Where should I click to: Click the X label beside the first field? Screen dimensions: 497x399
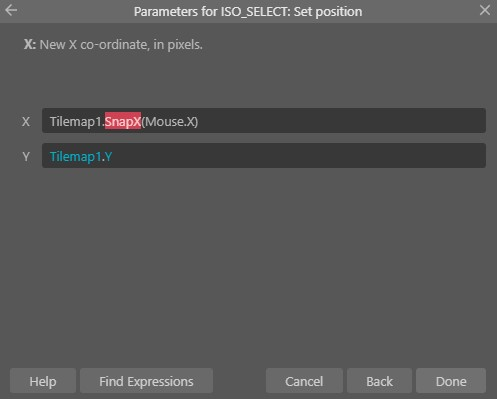point(26,121)
